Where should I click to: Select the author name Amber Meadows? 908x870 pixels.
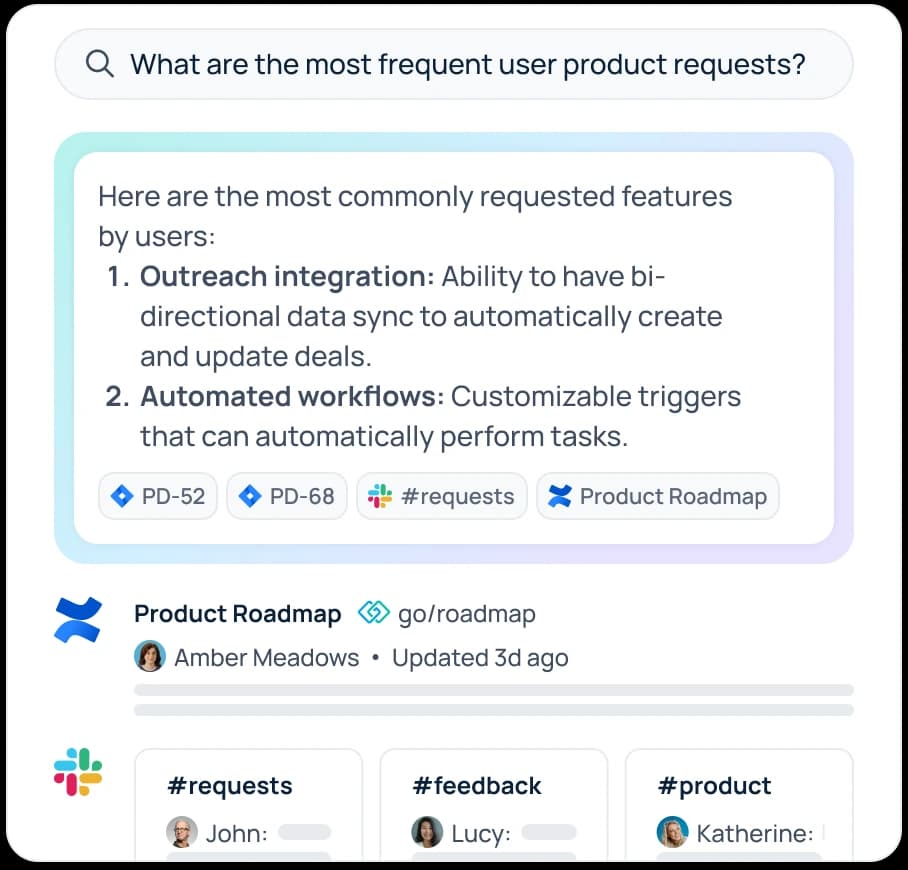coord(266,657)
